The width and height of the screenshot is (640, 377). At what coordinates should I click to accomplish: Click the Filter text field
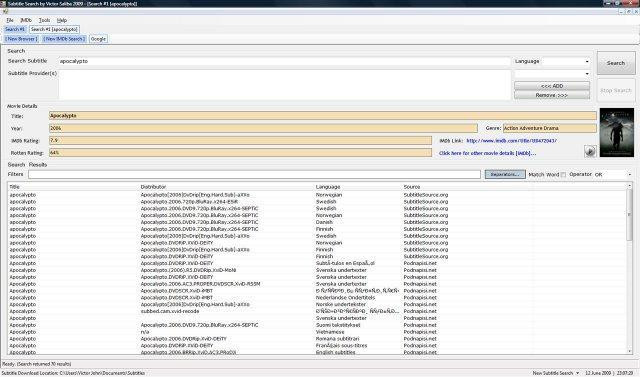(254, 174)
